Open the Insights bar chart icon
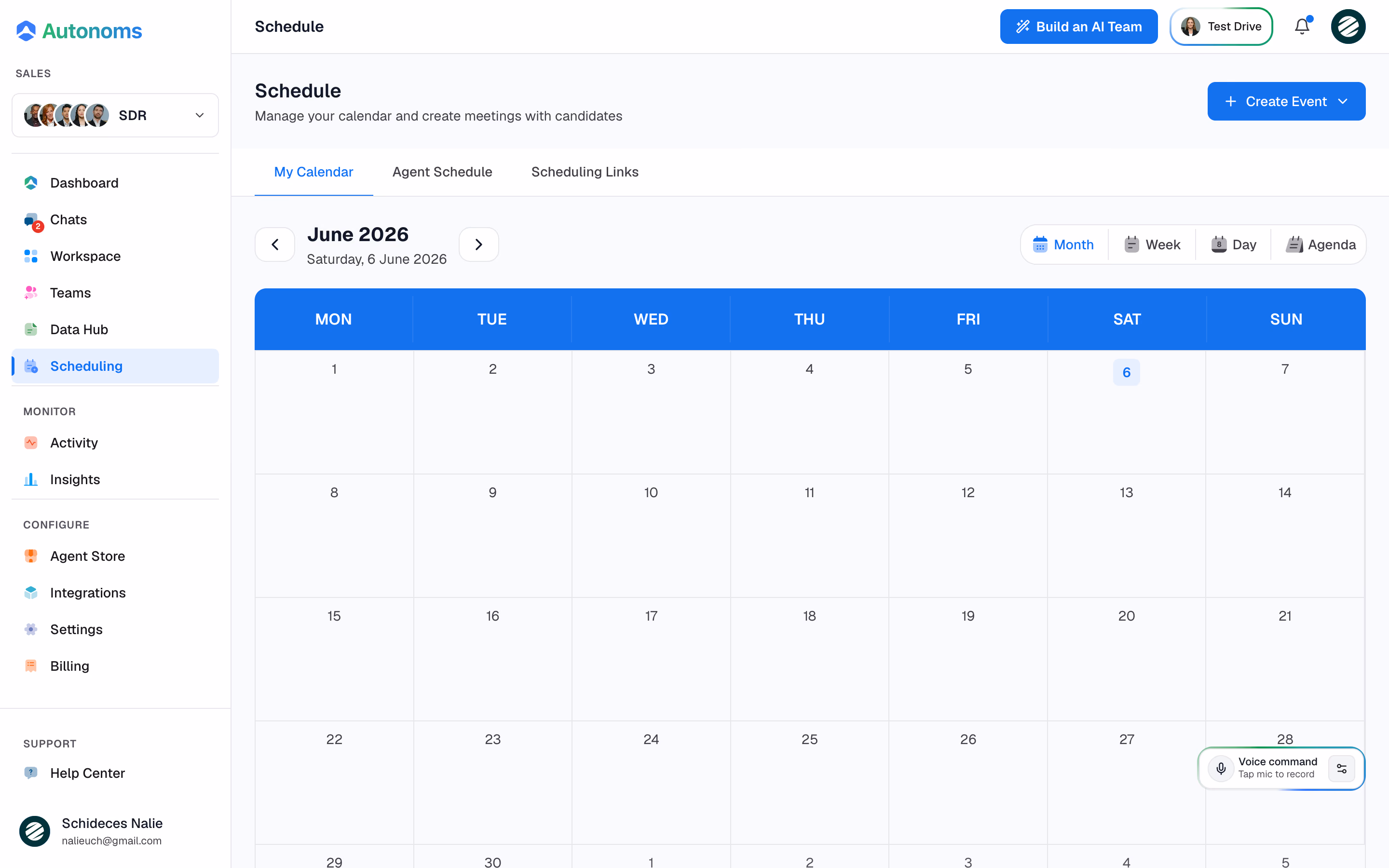Image resolution: width=1389 pixels, height=868 pixels. [31, 479]
